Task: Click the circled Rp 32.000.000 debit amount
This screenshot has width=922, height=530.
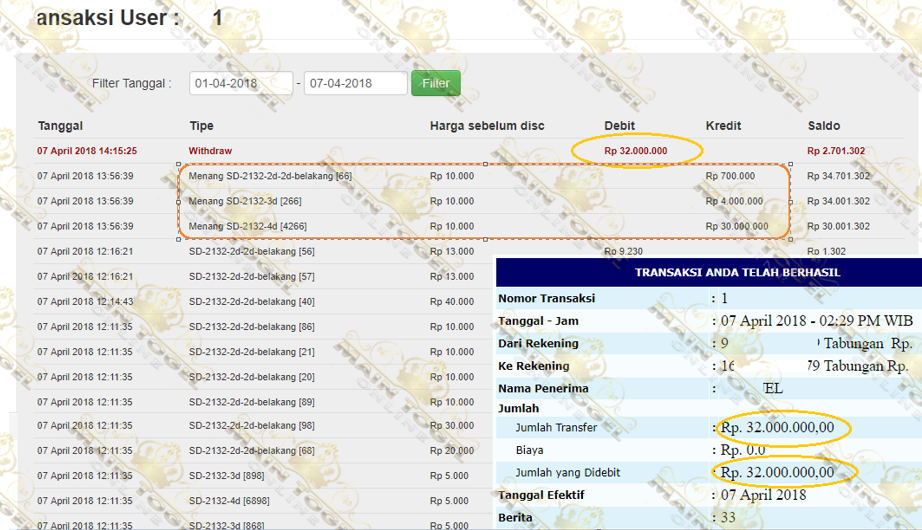Action: tap(636, 151)
